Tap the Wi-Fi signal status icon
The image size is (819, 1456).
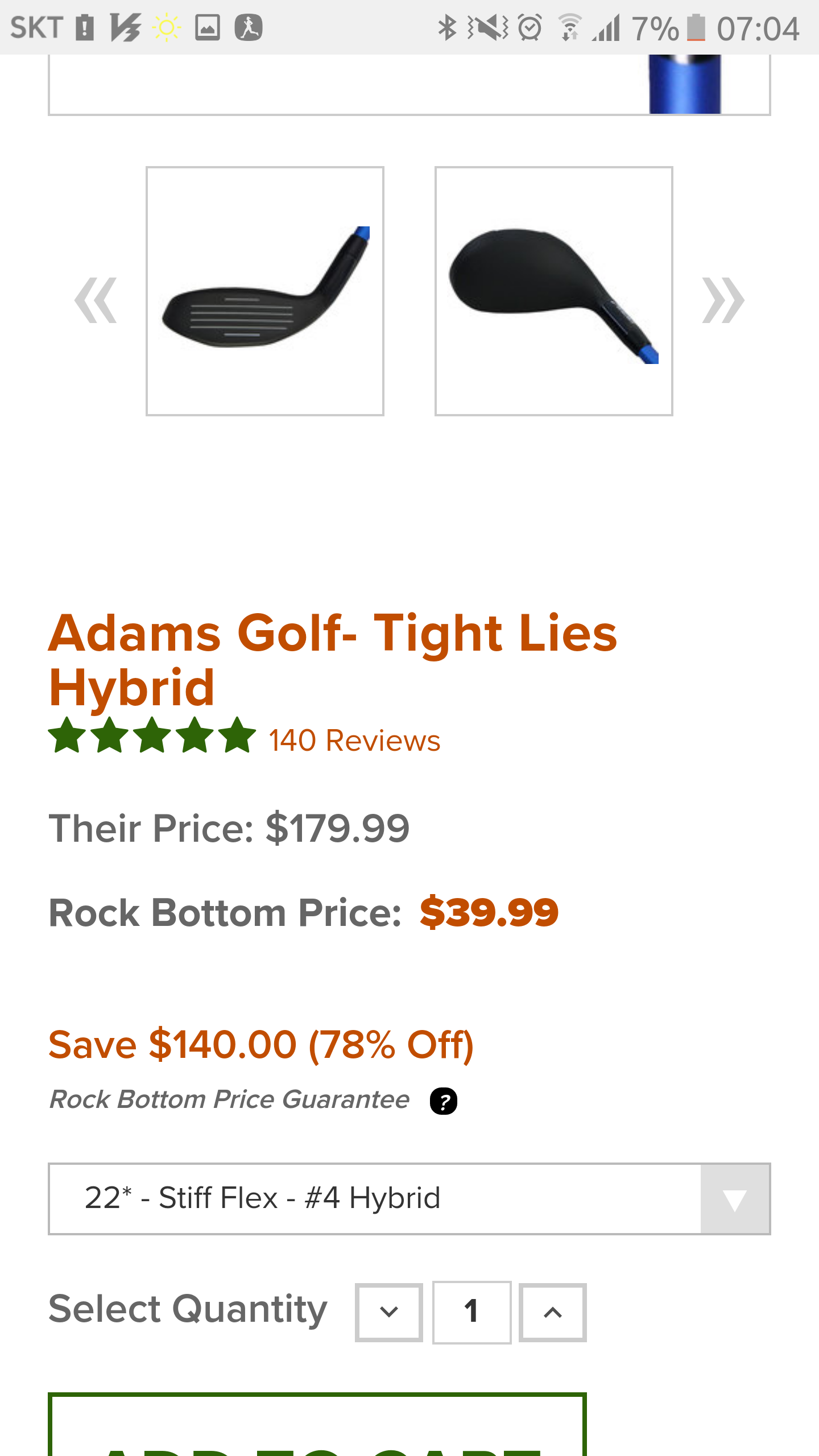[569, 27]
